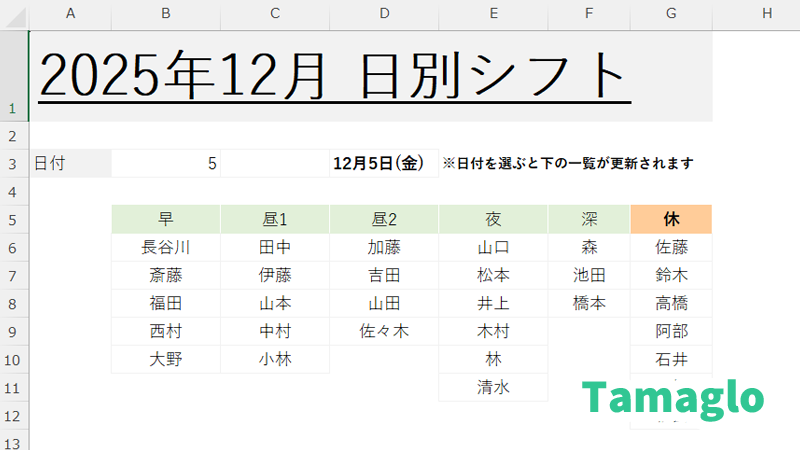Click the 深 shift header cell
800x450 pixels.
click(x=589, y=219)
